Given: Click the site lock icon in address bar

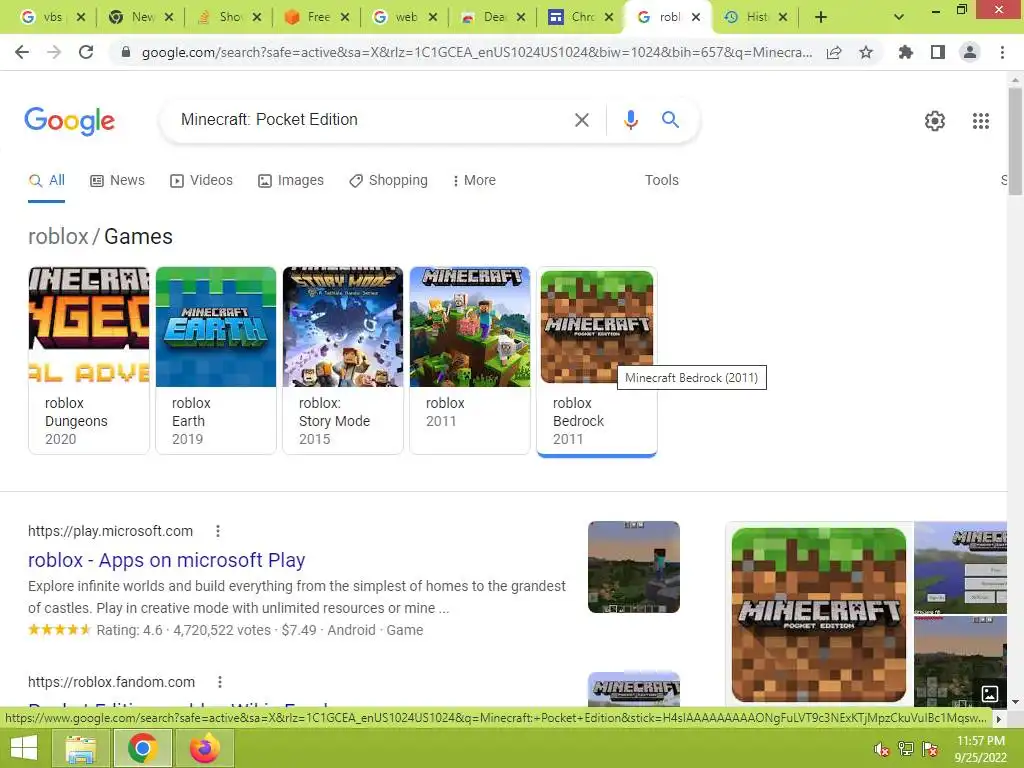Looking at the screenshot, I should pos(126,52).
